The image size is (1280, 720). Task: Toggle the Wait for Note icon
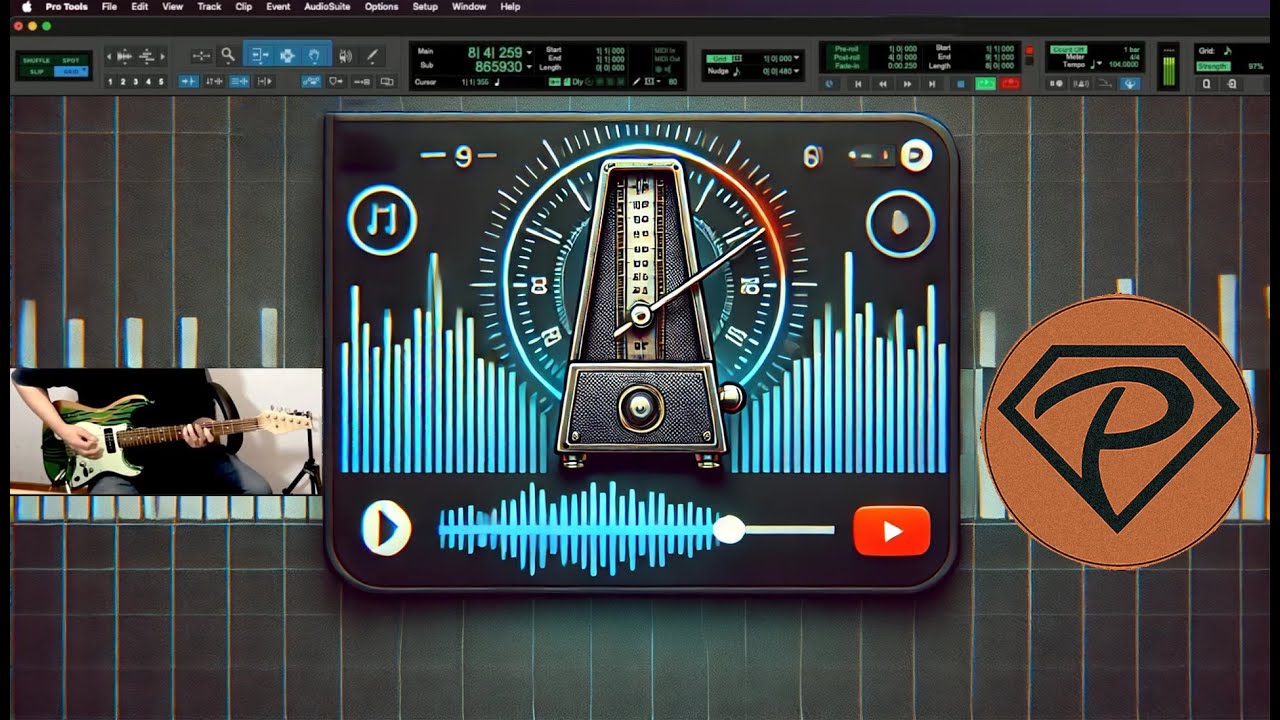click(1056, 84)
